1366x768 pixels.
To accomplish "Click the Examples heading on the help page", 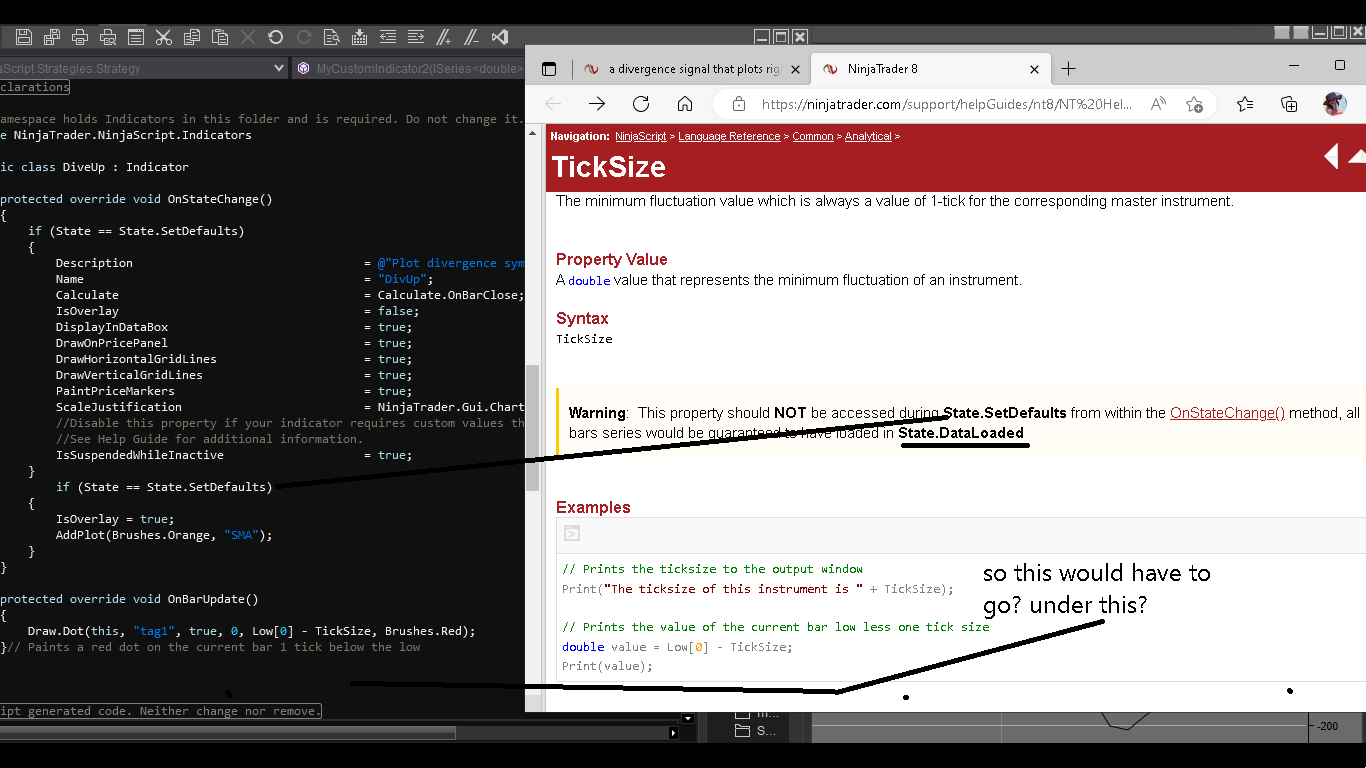I will (593, 507).
